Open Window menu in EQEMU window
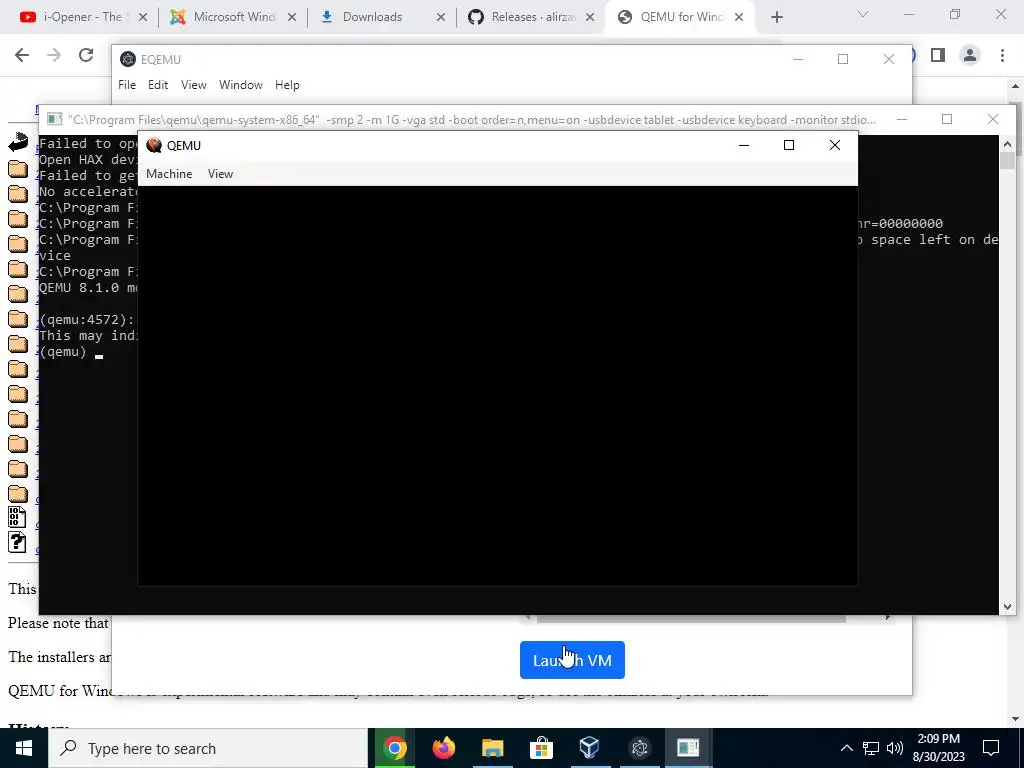This screenshot has height=768, width=1024. [x=240, y=85]
